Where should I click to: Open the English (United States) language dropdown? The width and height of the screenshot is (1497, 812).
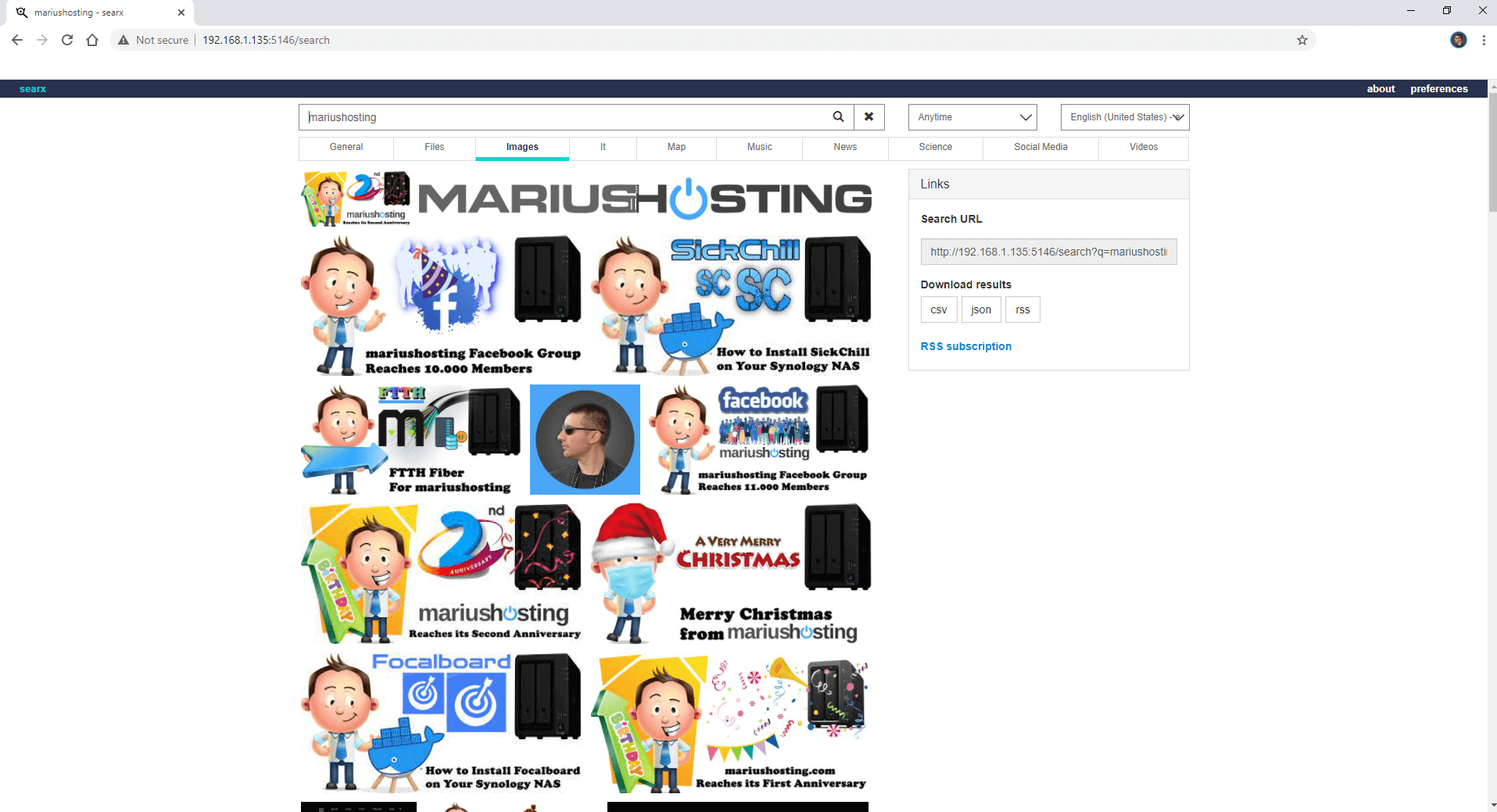coord(1125,117)
